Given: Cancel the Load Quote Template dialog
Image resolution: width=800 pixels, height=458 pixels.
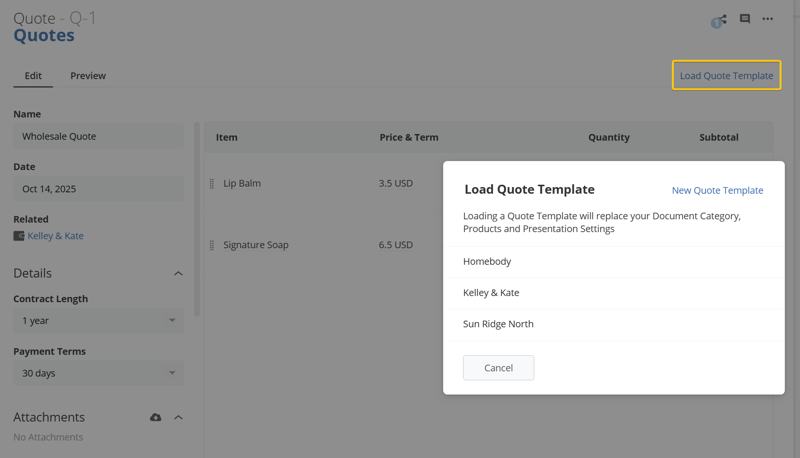Looking at the screenshot, I should coord(498,368).
